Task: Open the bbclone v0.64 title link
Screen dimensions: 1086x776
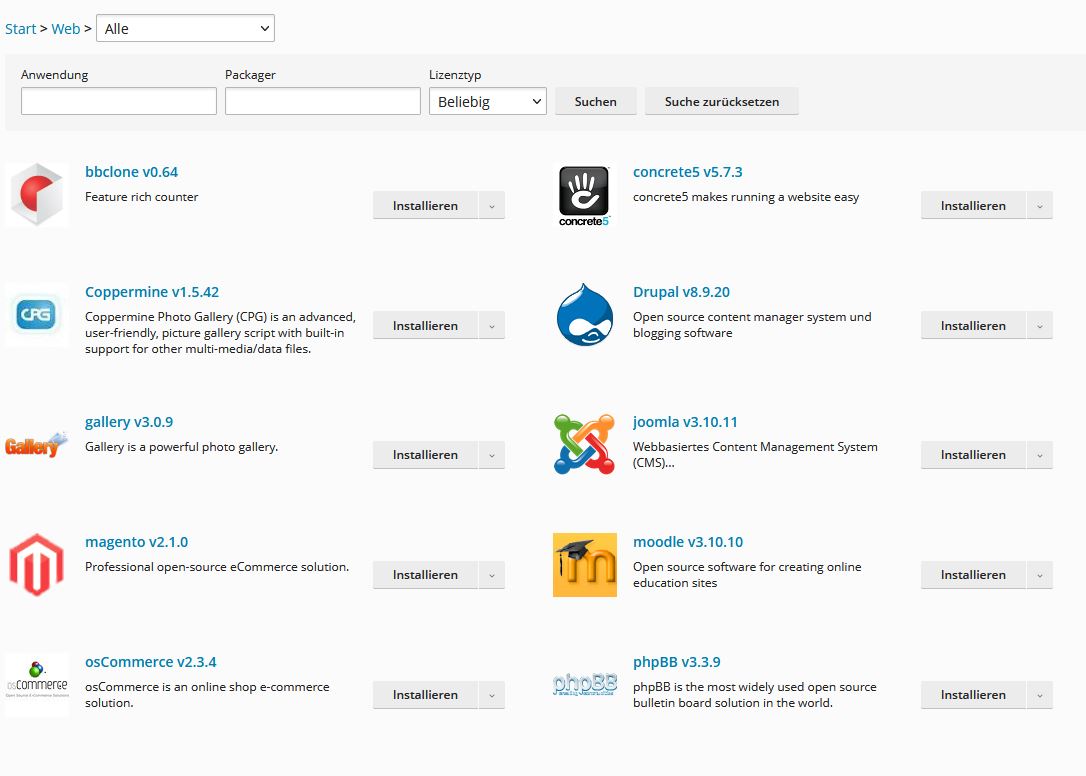Action: 132,172
